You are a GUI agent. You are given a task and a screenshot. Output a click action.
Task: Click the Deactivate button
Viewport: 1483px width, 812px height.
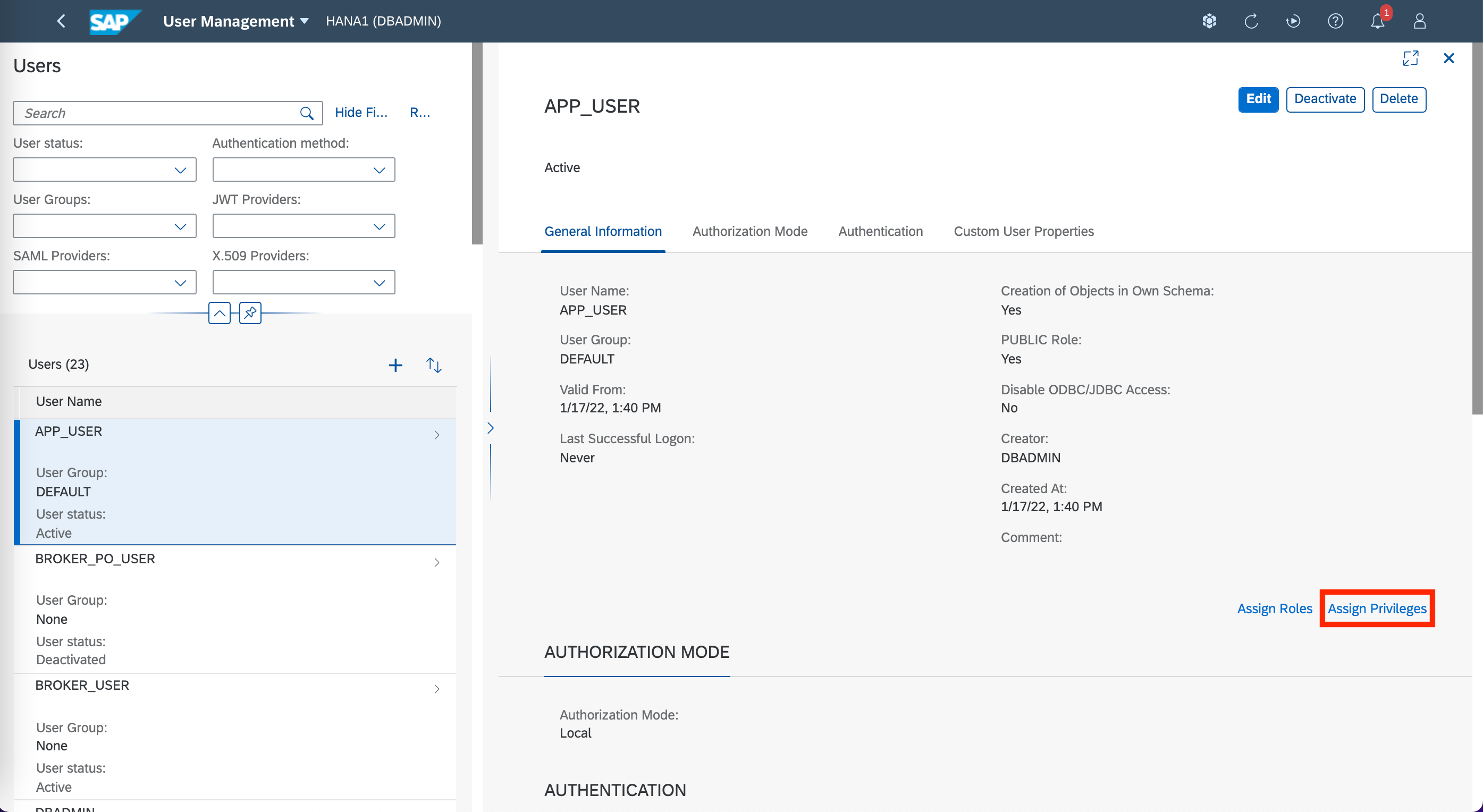(x=1325, y=99)
